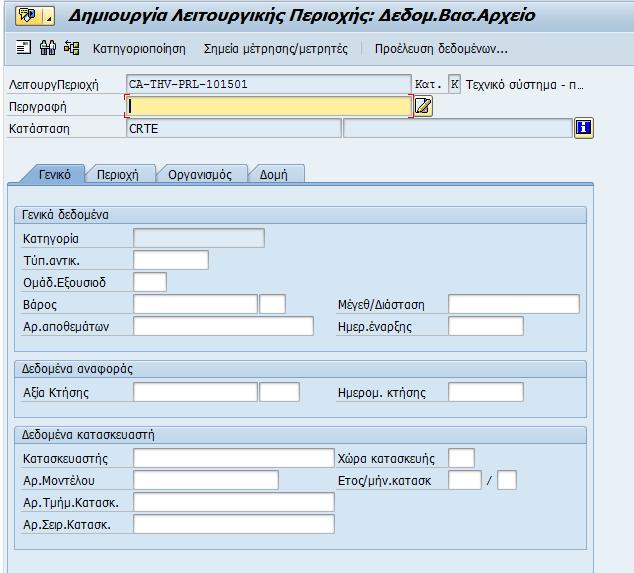Open Σημεία μέτρησης/μετρητές
This screenshot has height=573, width=634.
coord(275,49)
